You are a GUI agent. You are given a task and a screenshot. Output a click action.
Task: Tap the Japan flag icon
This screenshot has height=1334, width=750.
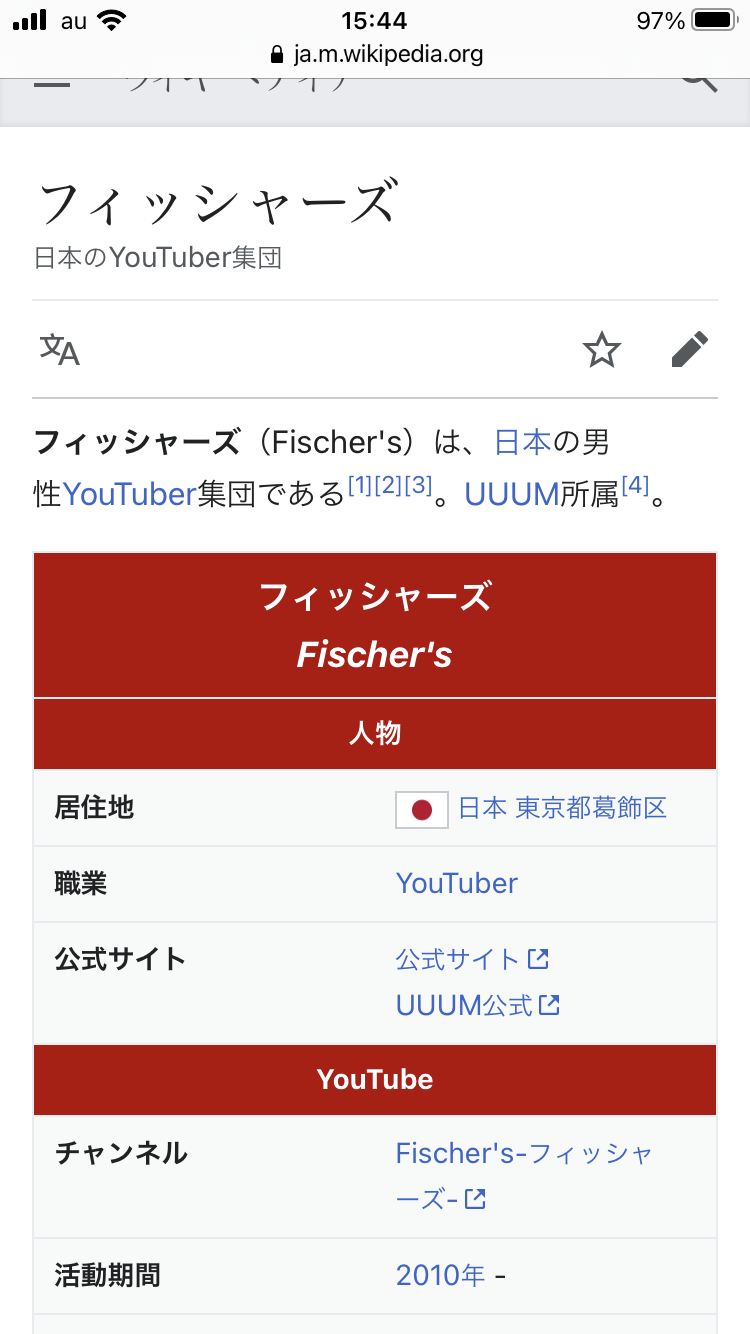[422, 809]
